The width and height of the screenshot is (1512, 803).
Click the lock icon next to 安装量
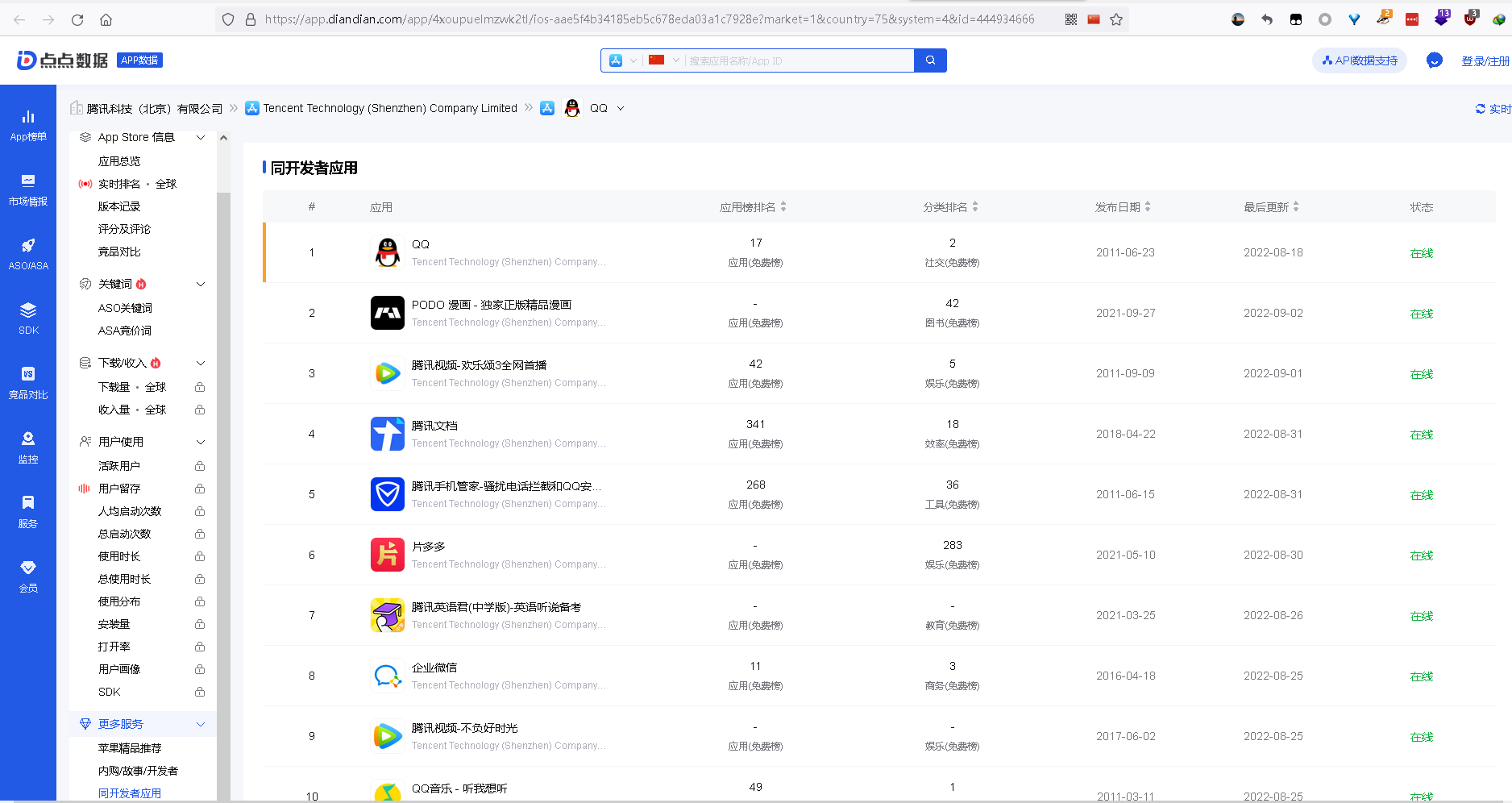pyautogui.click(x=200, y=624)
